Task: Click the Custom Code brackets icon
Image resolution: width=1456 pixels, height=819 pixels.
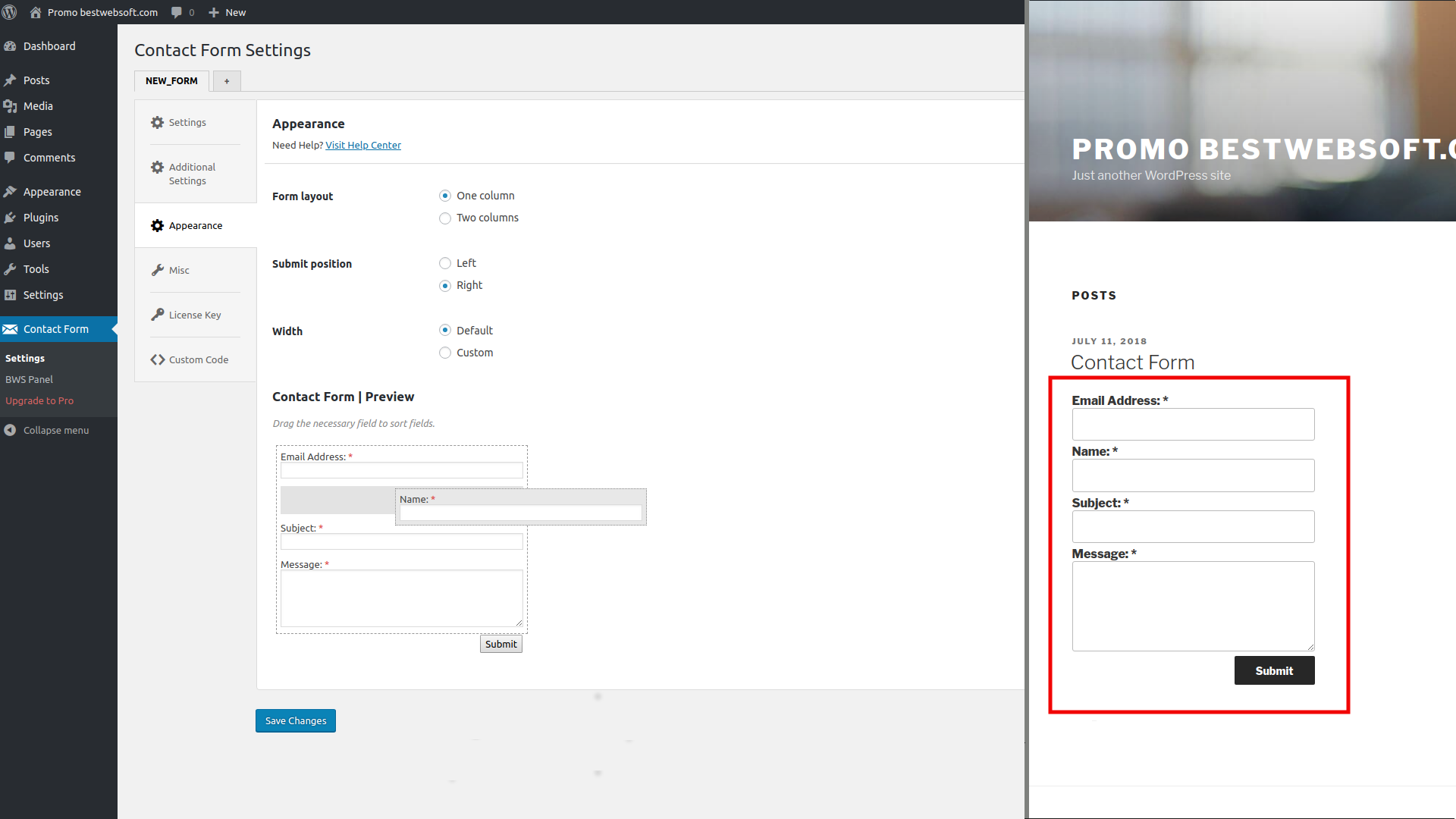Action: [157, 359]
